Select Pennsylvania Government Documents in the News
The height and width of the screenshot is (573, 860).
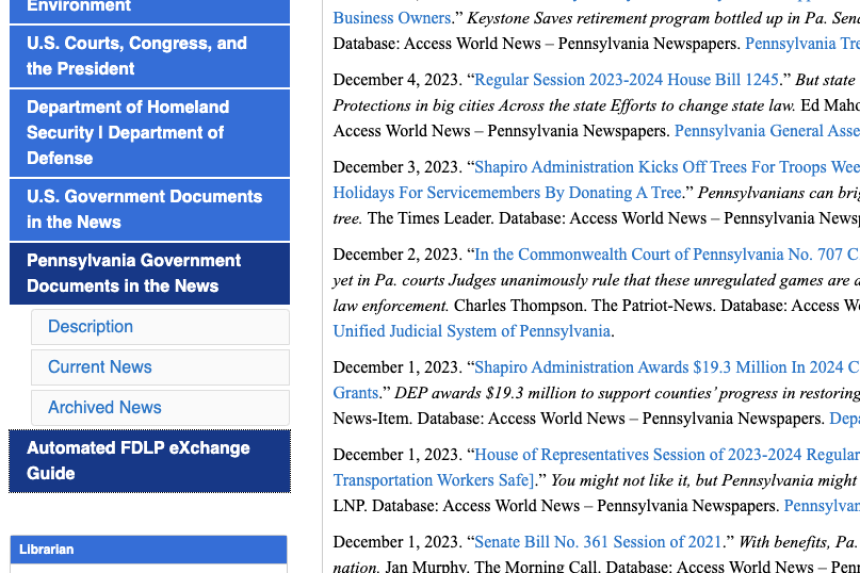149,273
